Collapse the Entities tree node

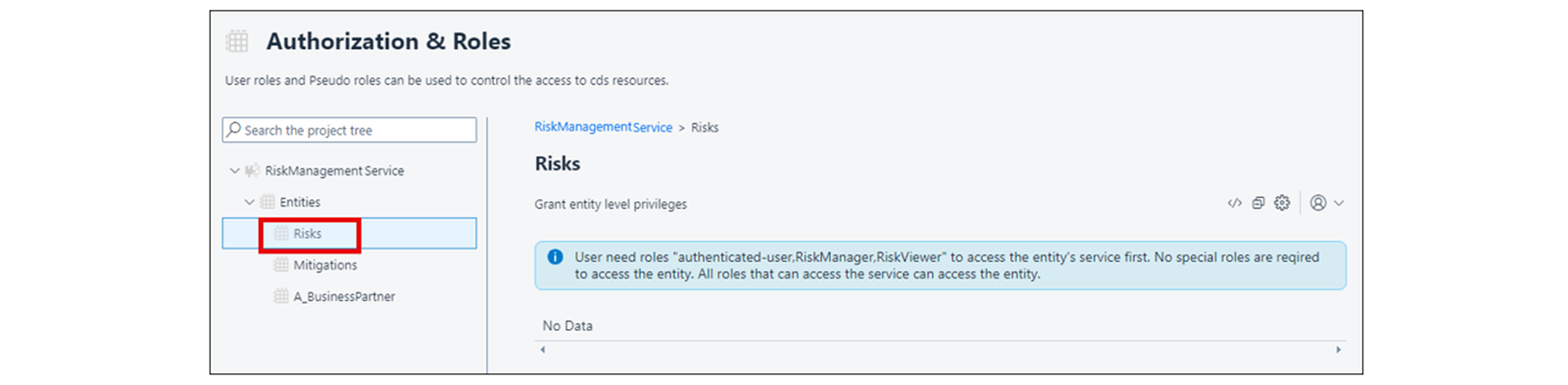coord(249,202)
